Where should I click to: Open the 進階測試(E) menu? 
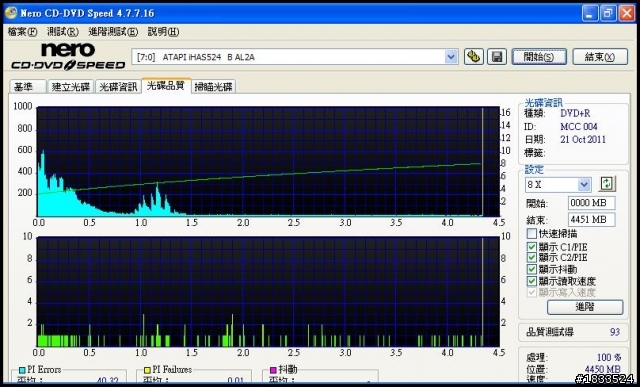[x=113, y=32]
